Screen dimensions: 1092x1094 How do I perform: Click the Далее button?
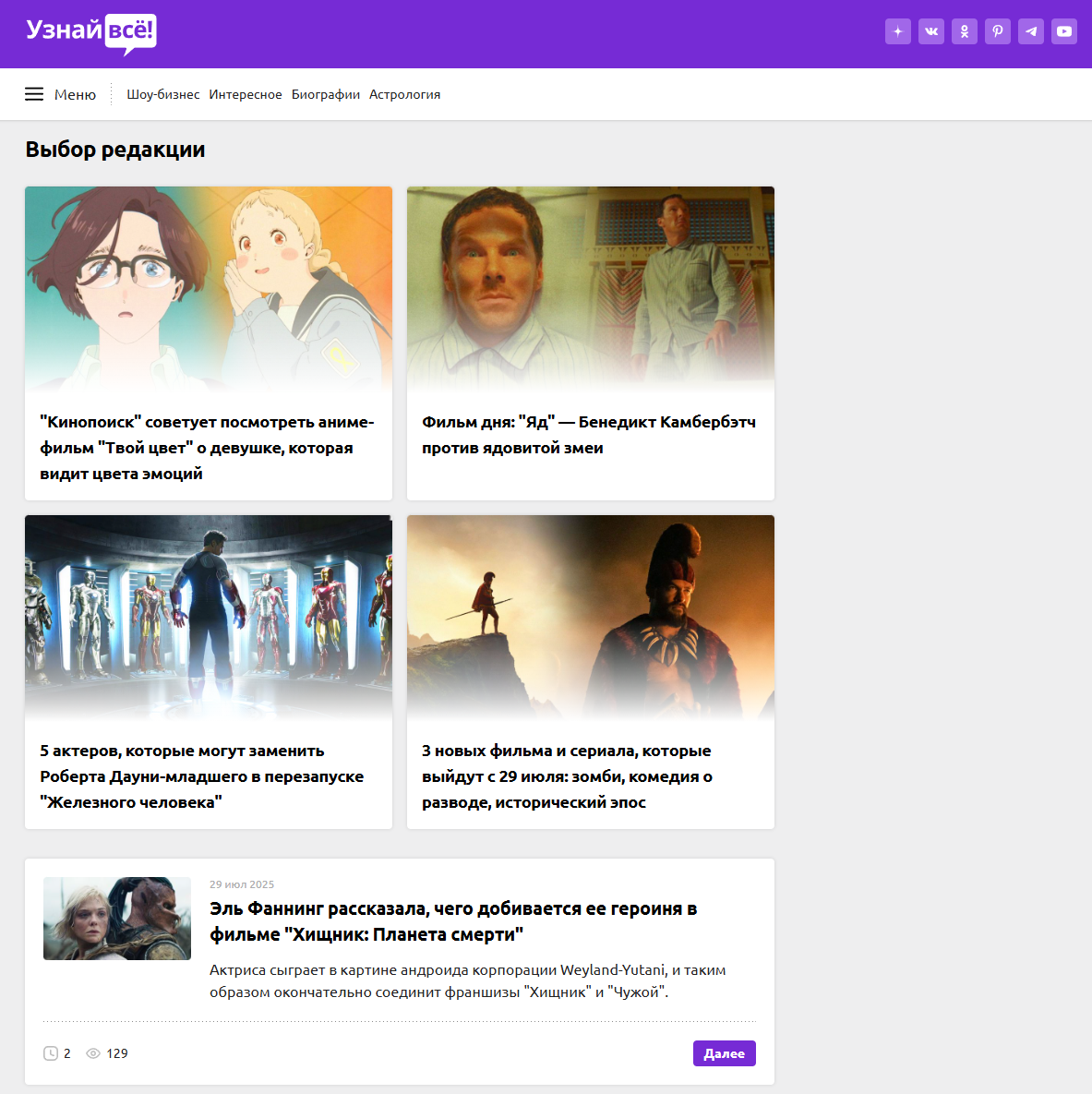pyautogui.click(x=725, y=1053)
